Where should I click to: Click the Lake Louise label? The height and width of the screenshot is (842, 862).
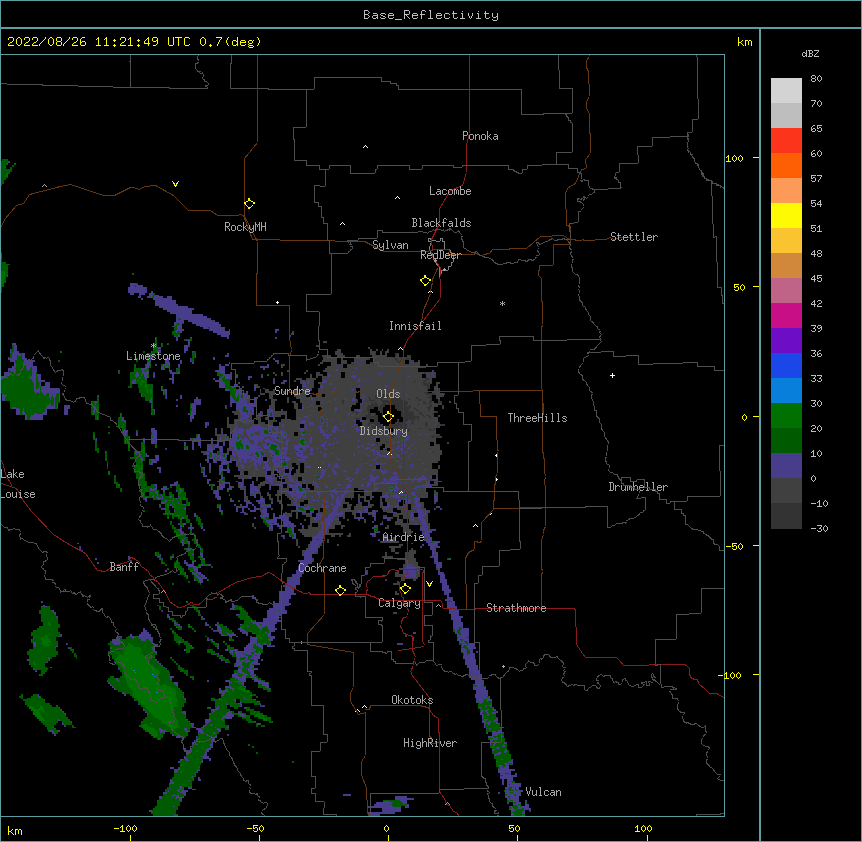[16, 484]
